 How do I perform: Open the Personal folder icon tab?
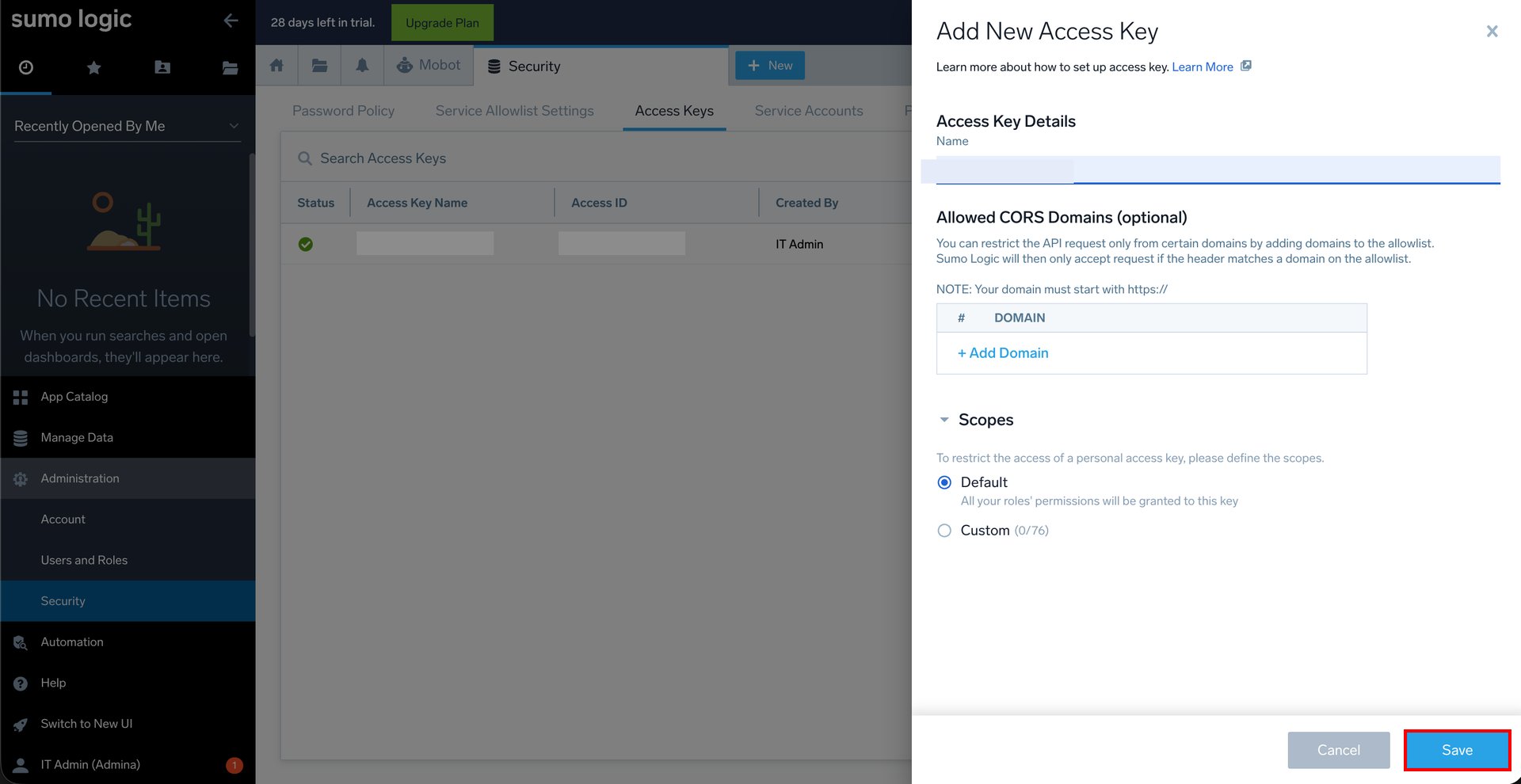162,67
